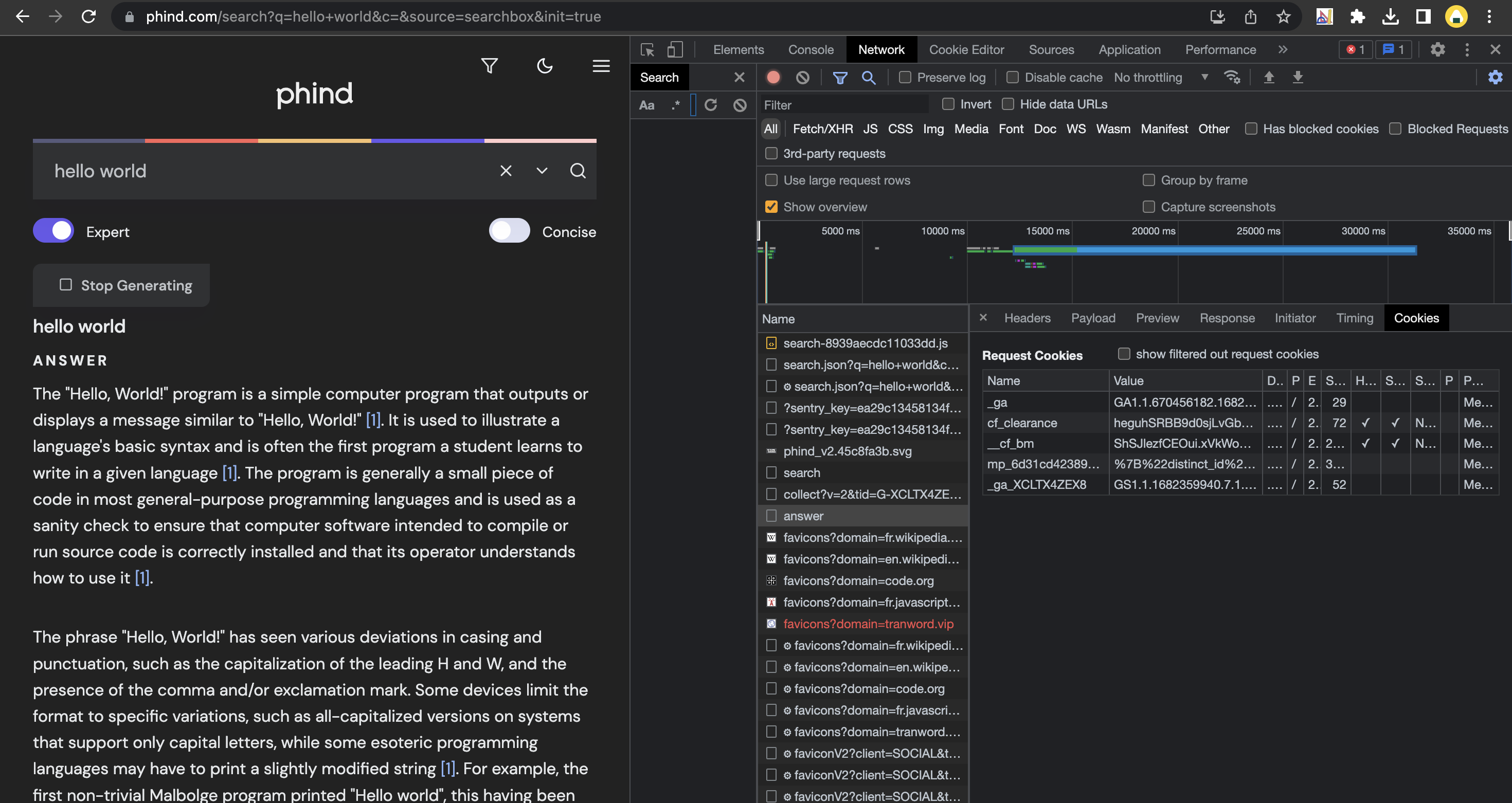Open DevTools settings gear

point(1437,50)
